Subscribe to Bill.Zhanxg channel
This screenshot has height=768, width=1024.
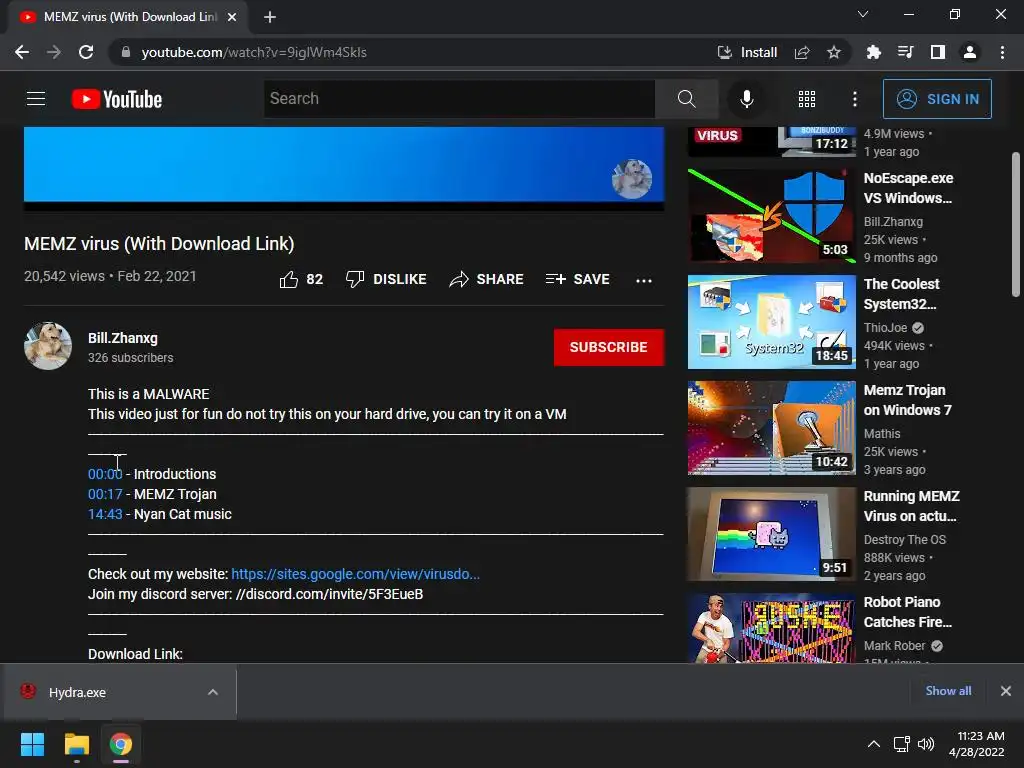coord(609,347)
